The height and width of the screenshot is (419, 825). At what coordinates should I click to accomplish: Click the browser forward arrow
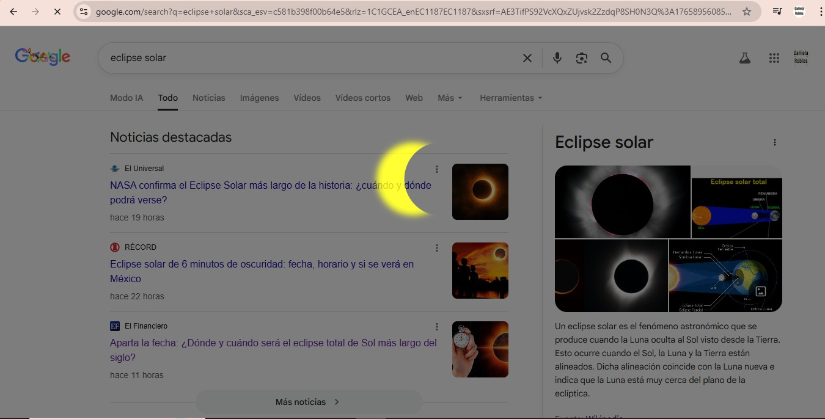coord(35,11)
